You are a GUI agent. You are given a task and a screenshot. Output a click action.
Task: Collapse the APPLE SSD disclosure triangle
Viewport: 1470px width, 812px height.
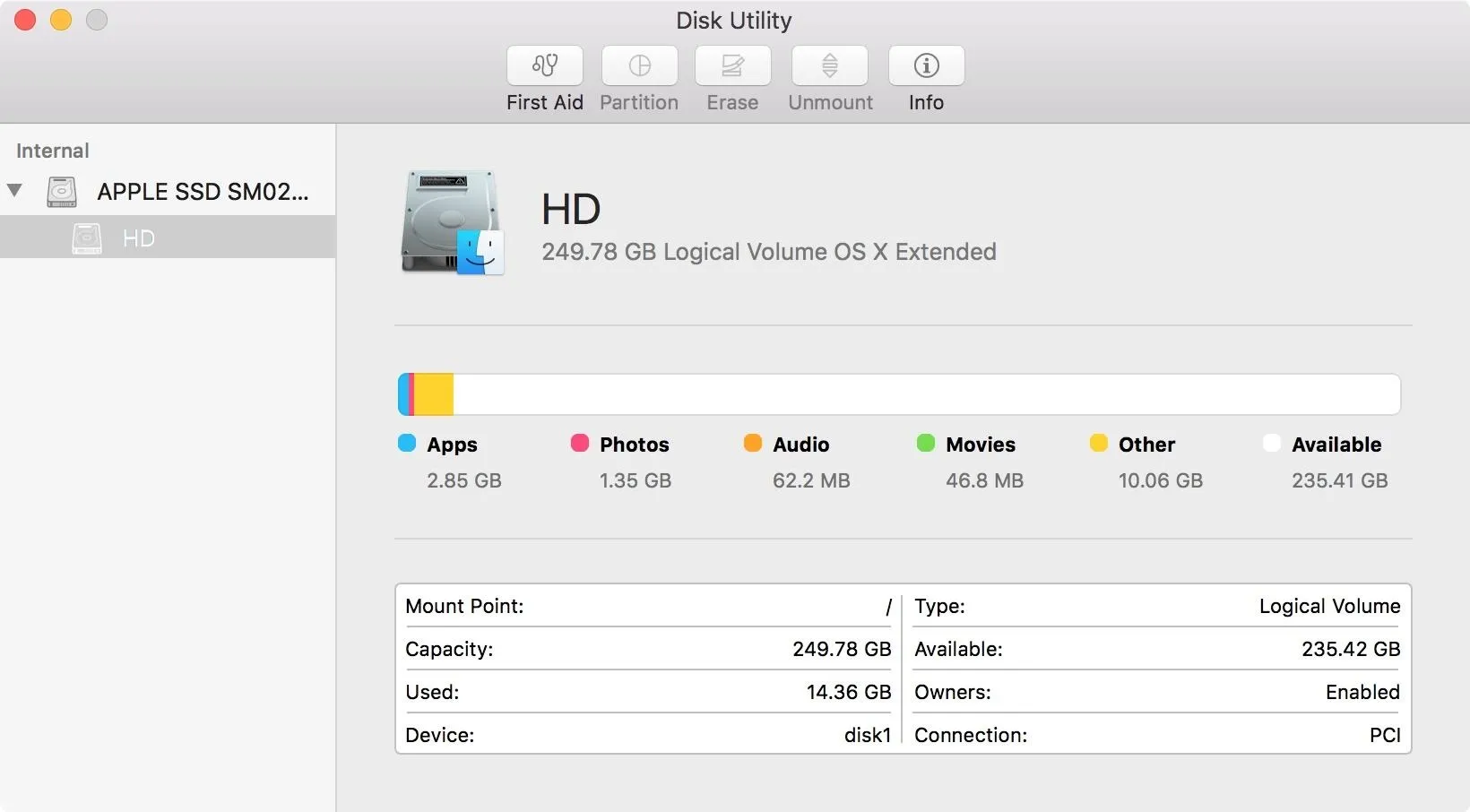[14, 190]
